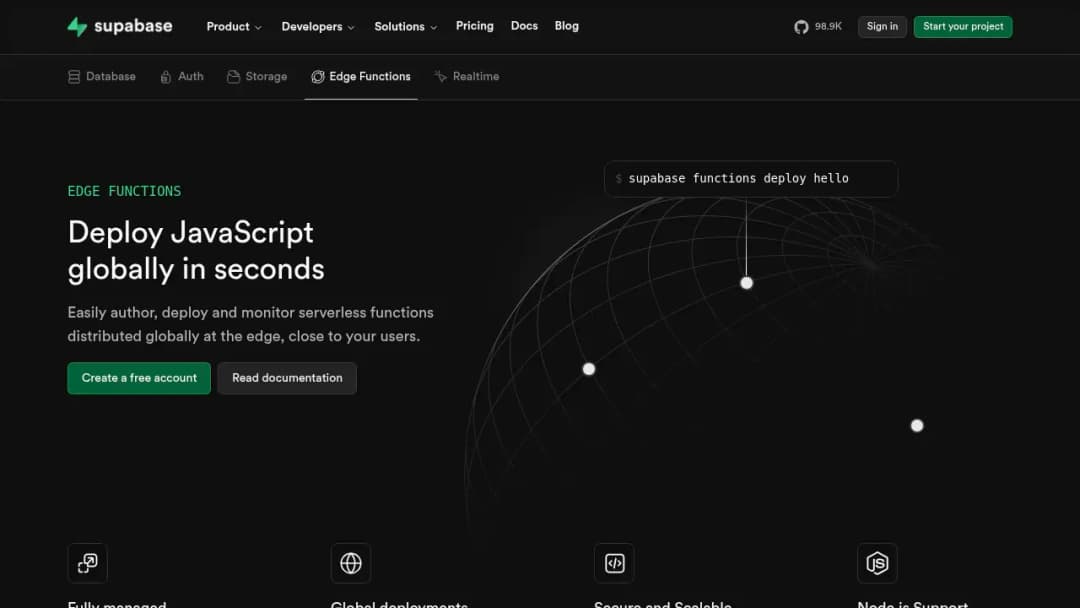Click the Start your project button
The height and width of the screenshot is (608, 1080).
[x=963, y=27]
